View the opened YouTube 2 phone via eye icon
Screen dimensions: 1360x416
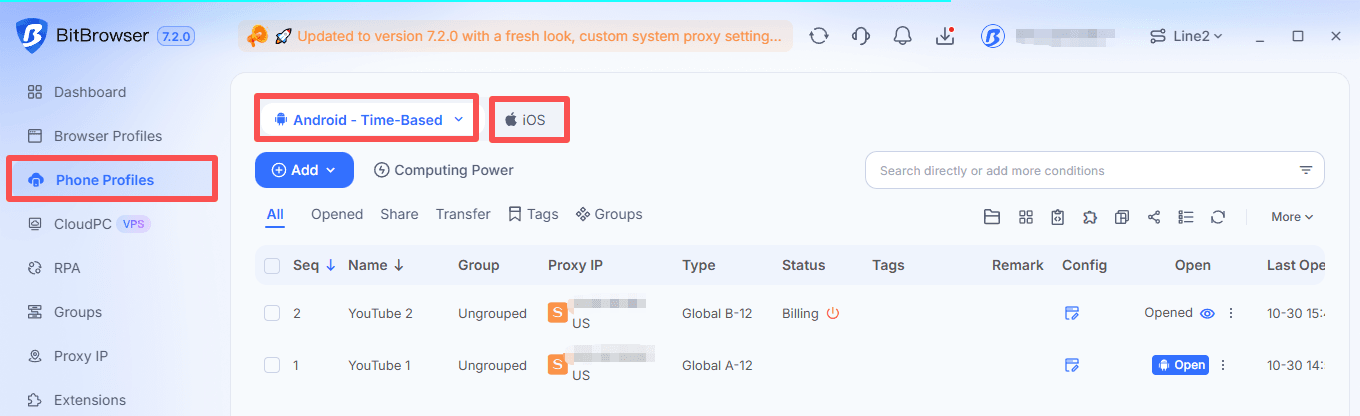pyautogui.click(x=1207, y=313)
